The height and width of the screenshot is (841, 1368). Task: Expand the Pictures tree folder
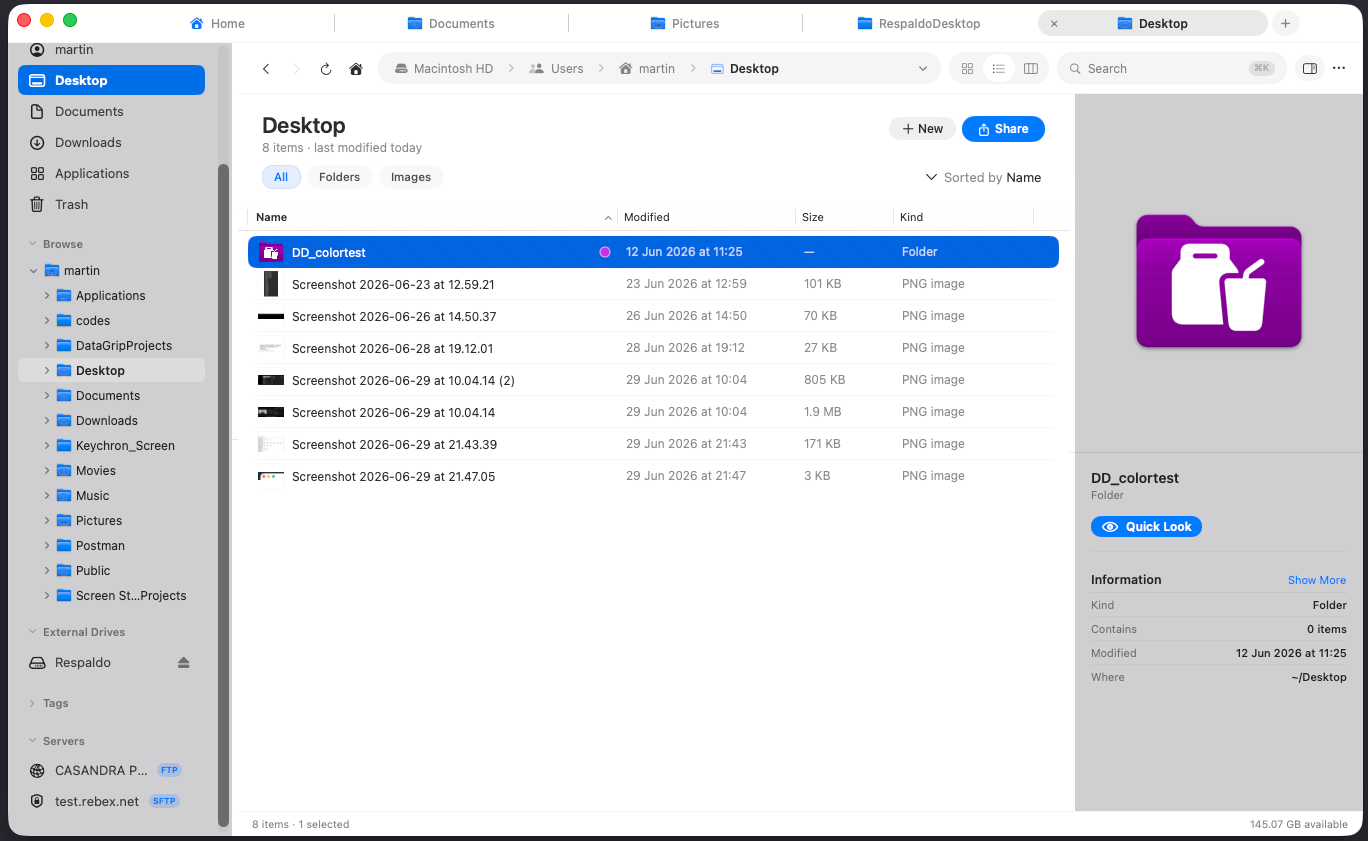coord(47,521)
